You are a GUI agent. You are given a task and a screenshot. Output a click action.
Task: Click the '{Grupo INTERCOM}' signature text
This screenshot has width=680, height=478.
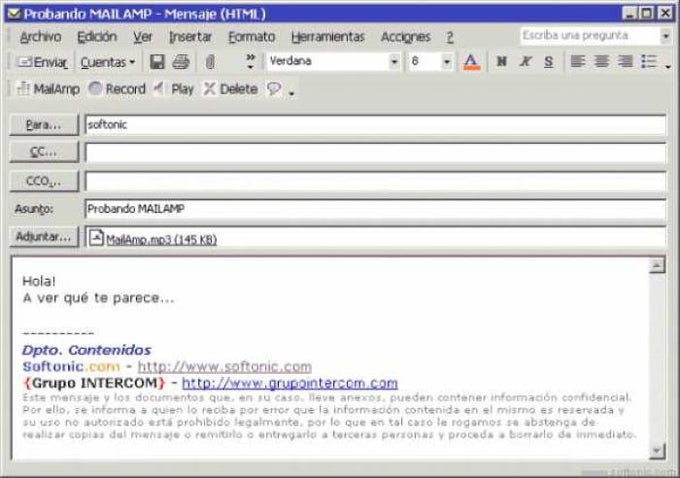coord(94,383)
